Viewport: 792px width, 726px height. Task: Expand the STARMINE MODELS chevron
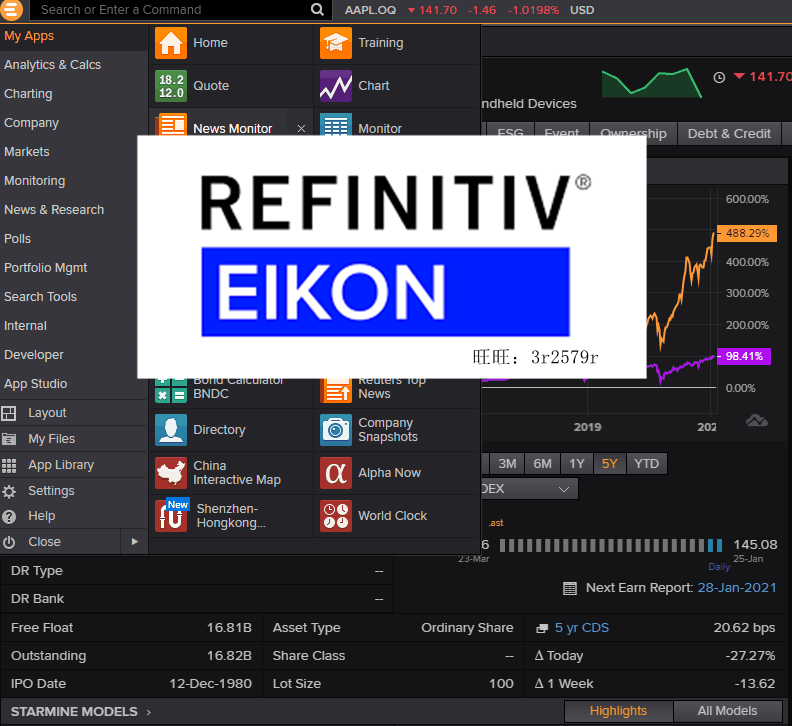pyautogui.click(x=149, y=712)
